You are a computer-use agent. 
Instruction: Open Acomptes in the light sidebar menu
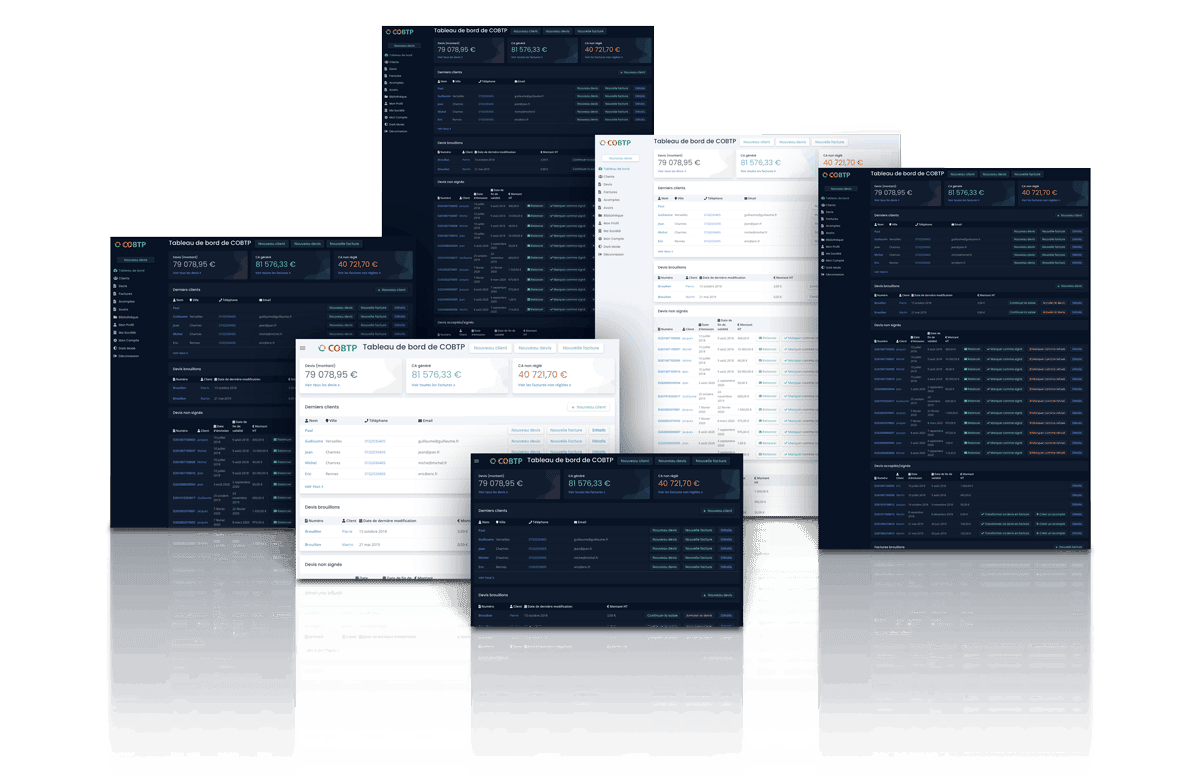click(611, 200)
